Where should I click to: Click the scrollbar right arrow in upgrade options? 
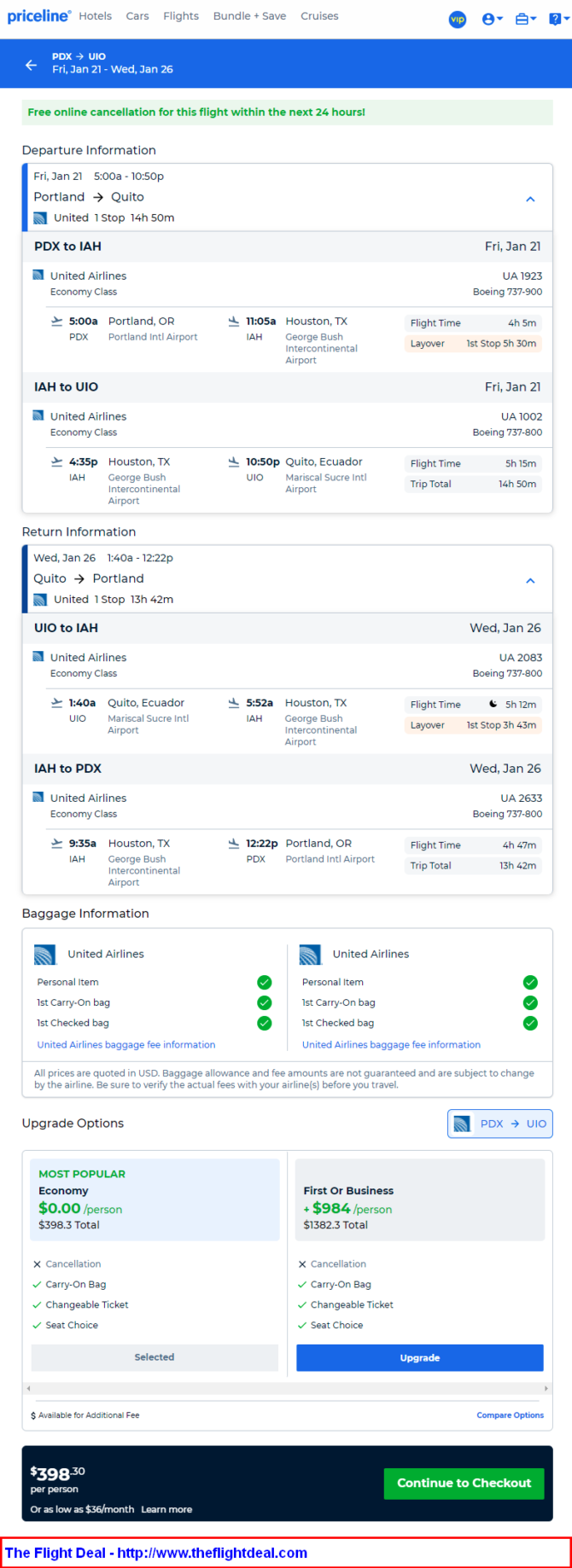coord(546,1389)
